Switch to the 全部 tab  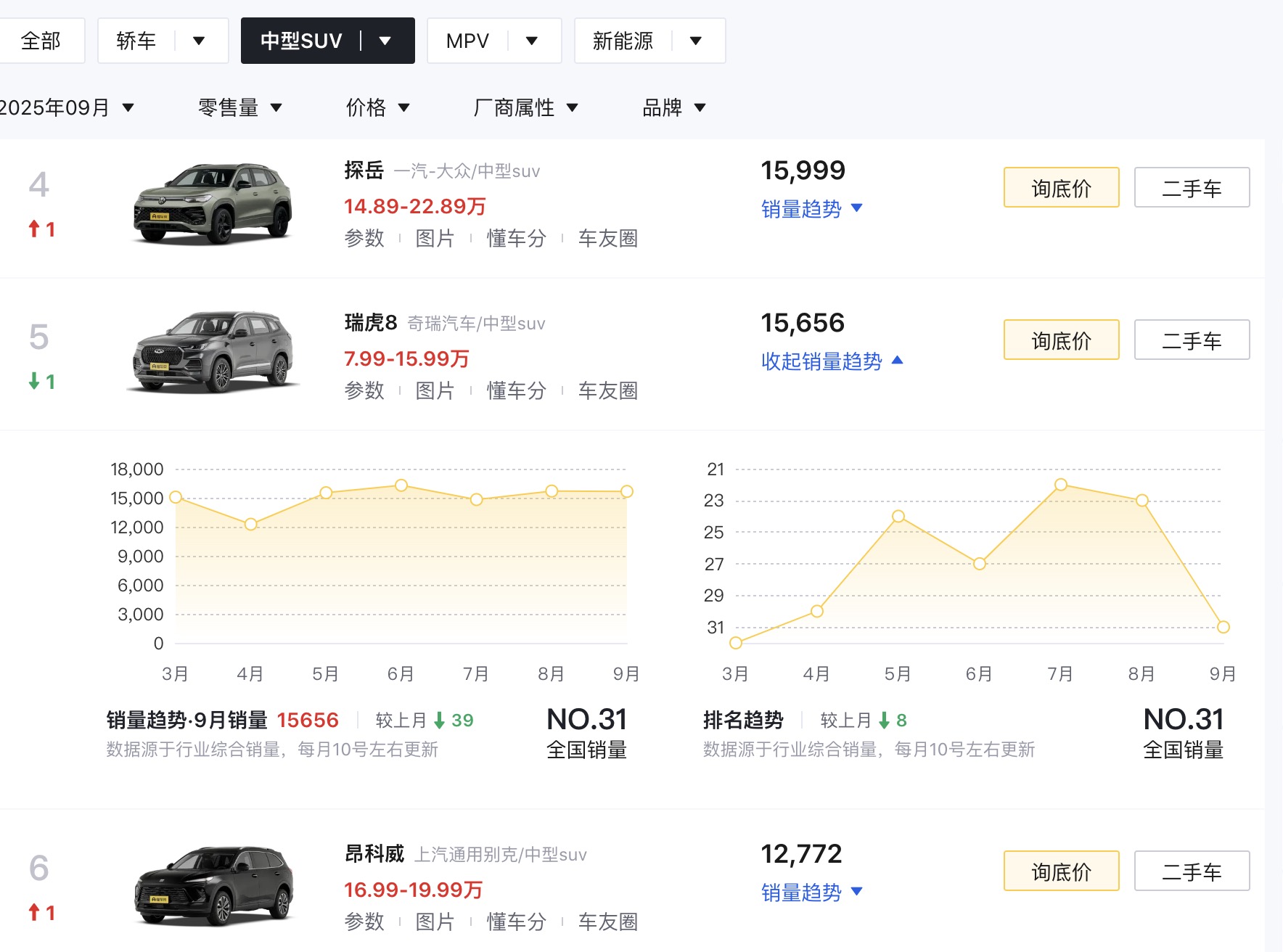click(x=41, y=41)
